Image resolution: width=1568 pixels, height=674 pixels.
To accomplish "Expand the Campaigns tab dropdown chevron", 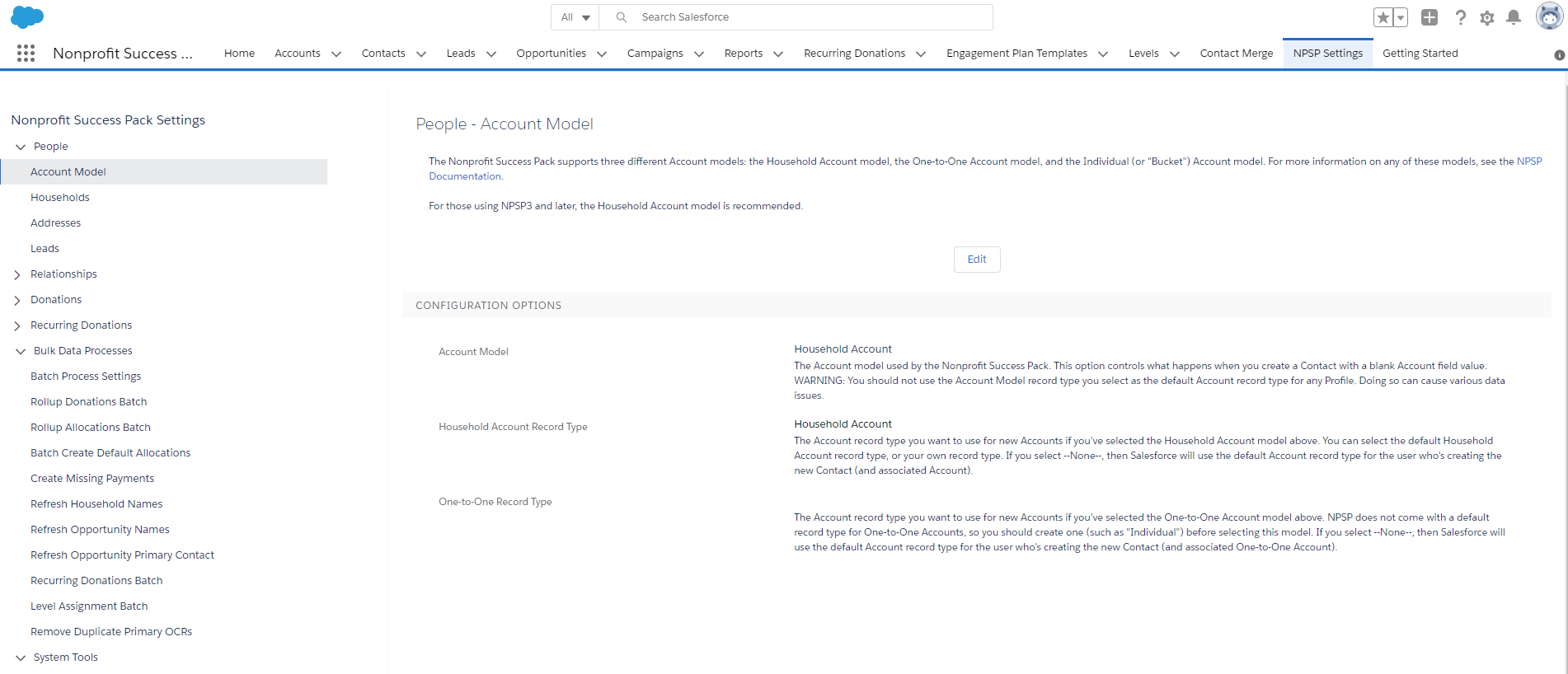I will coord(699,54).
